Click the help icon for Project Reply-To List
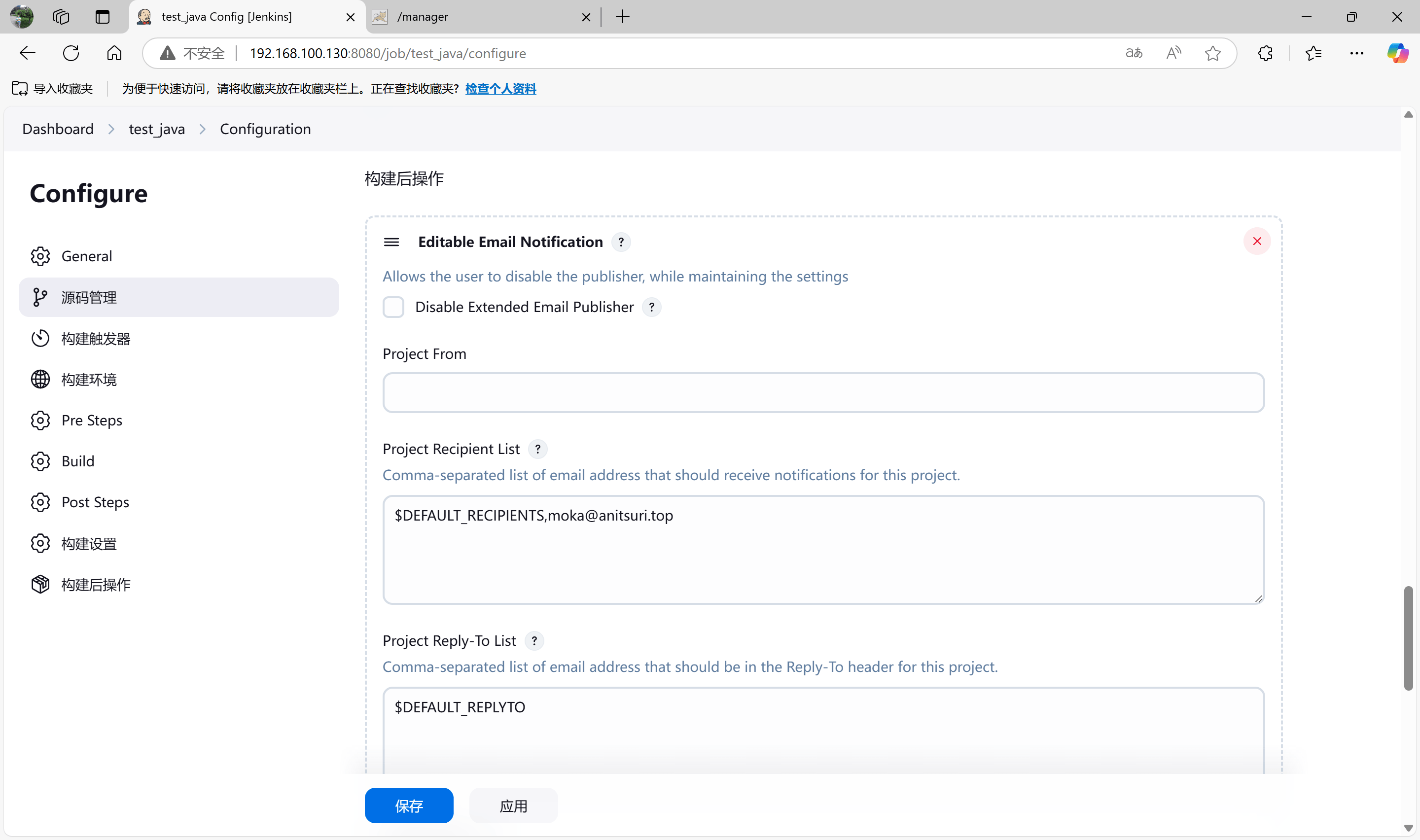 533,641
